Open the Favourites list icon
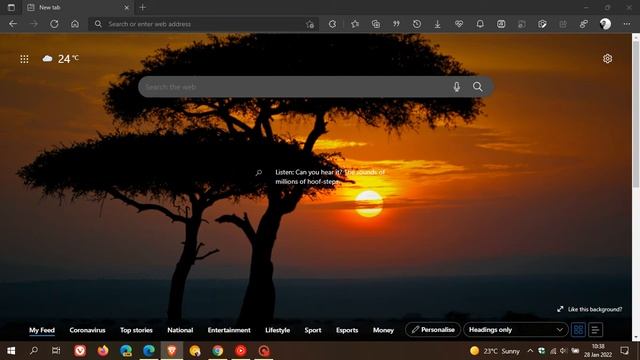The height and width of the screenshot is (360, 640). pyautogui.click(x=355, y=24)
